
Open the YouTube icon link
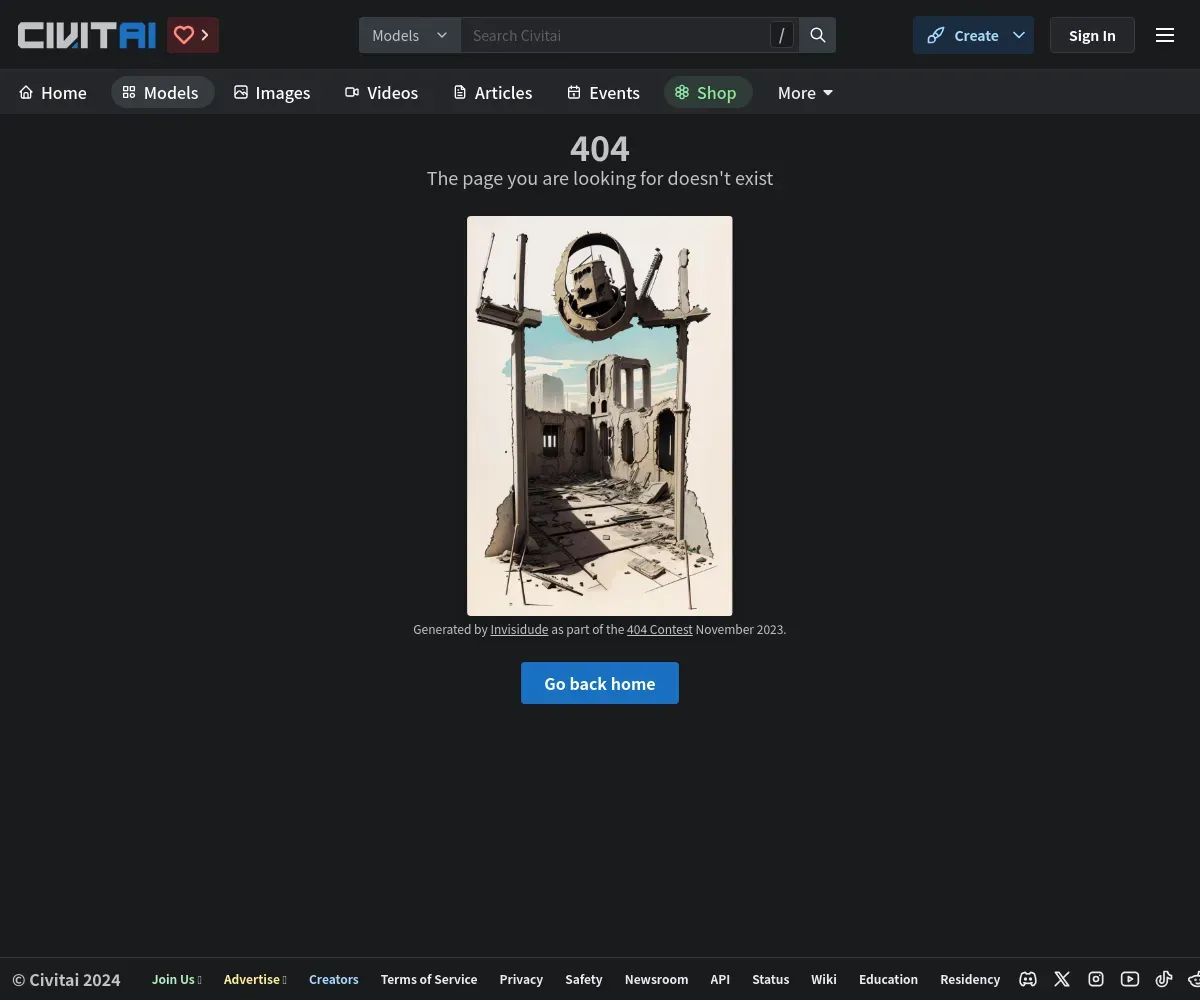(1130, 979)
